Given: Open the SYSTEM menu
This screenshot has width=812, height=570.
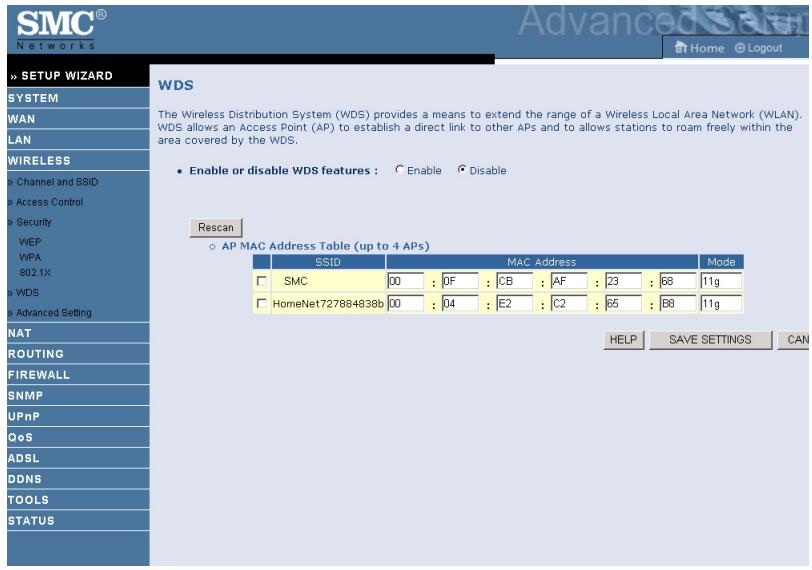Looking at the screenshot, I should click(78, 98).
